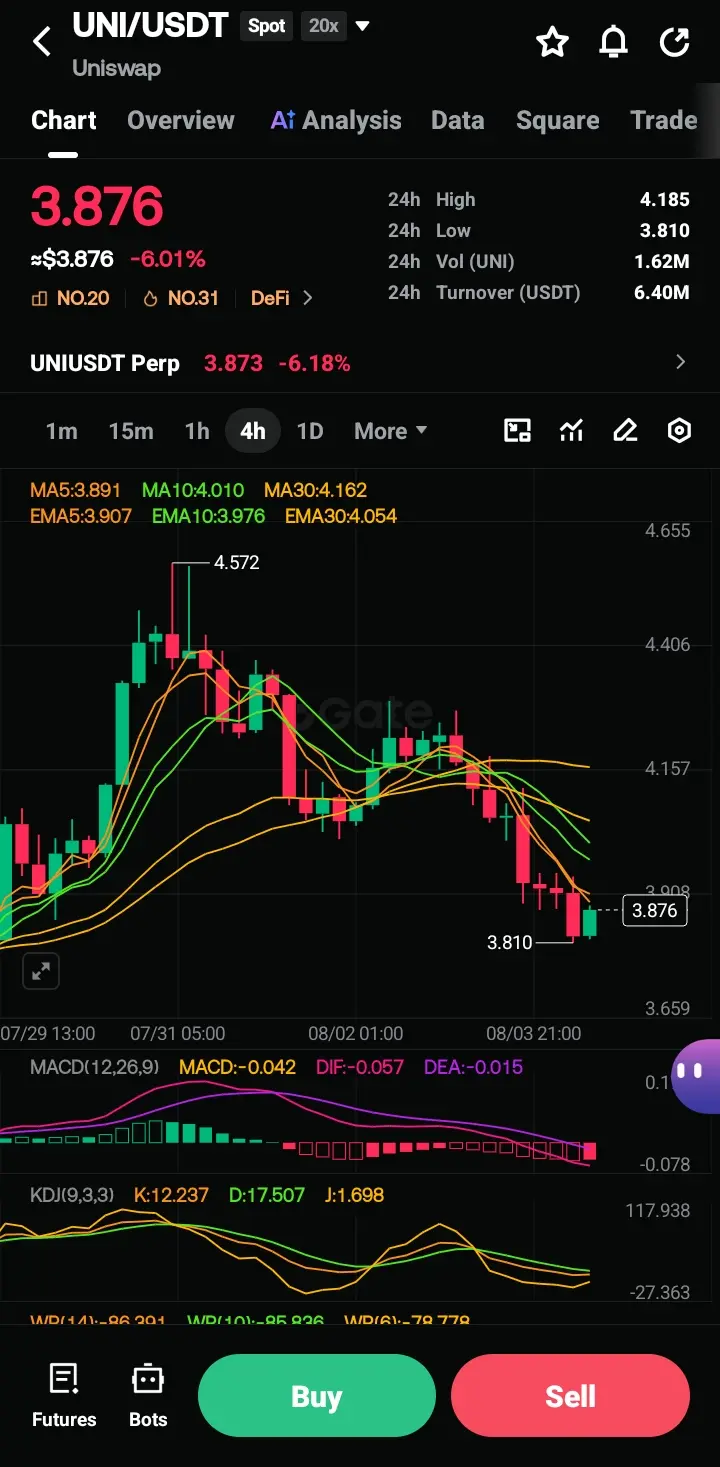Tap the MA10:4.010 legend value

click(x=193, y=490)
